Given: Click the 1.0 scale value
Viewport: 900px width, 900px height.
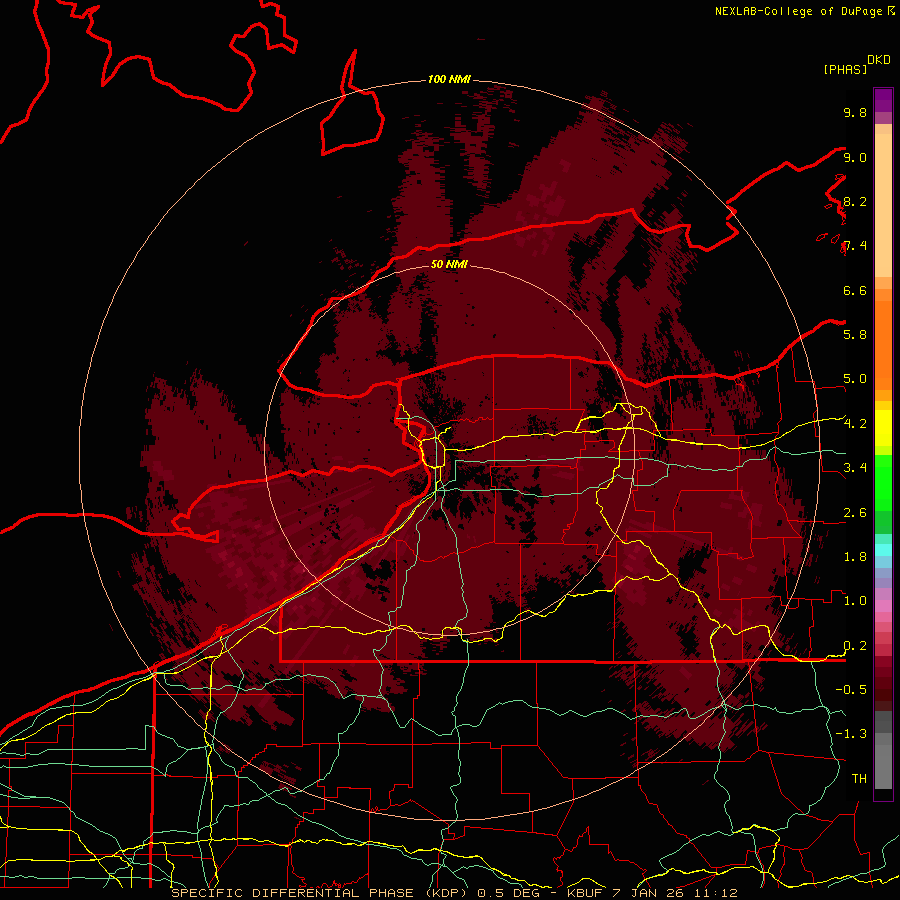Looking at the screenshot, I should [855, 601].
